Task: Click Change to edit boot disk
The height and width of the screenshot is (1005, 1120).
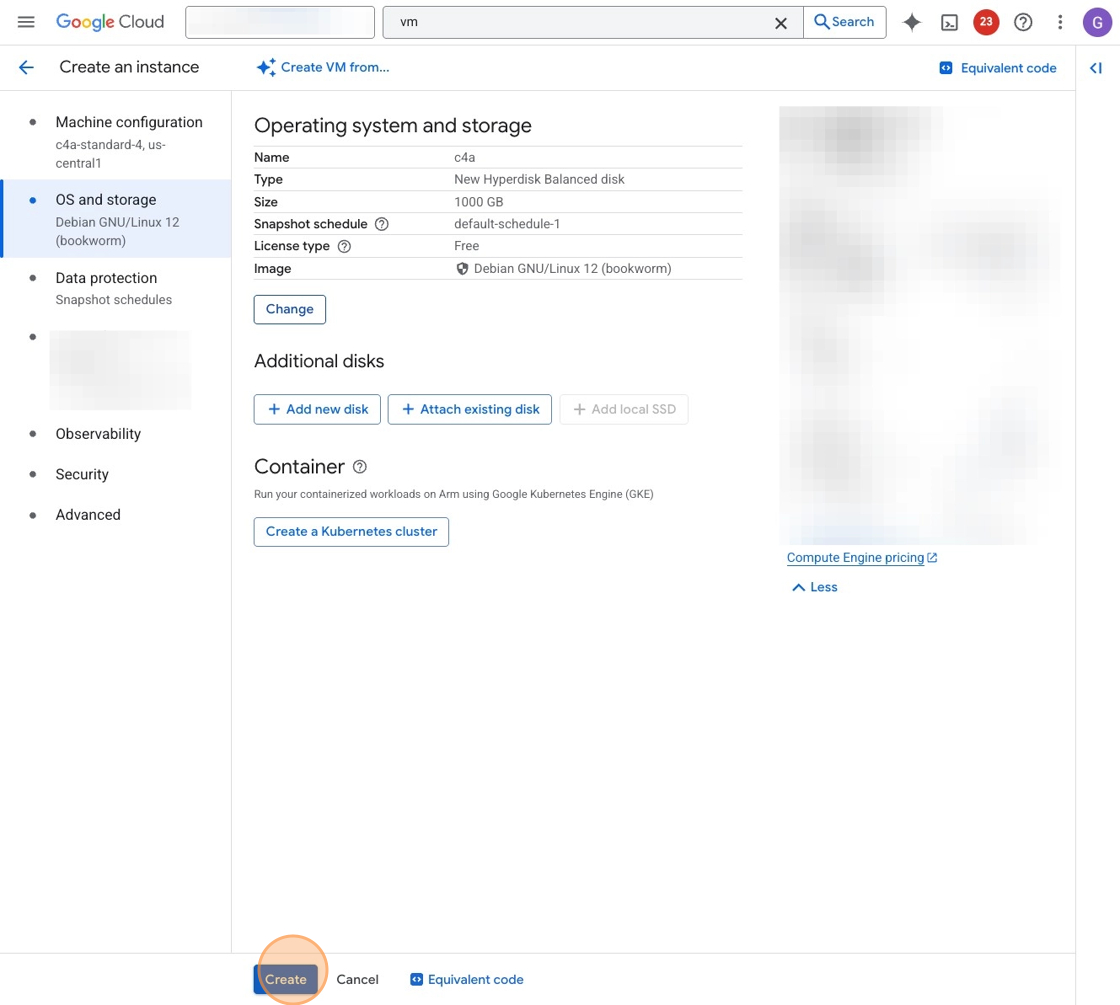Action: click(290, 309)
